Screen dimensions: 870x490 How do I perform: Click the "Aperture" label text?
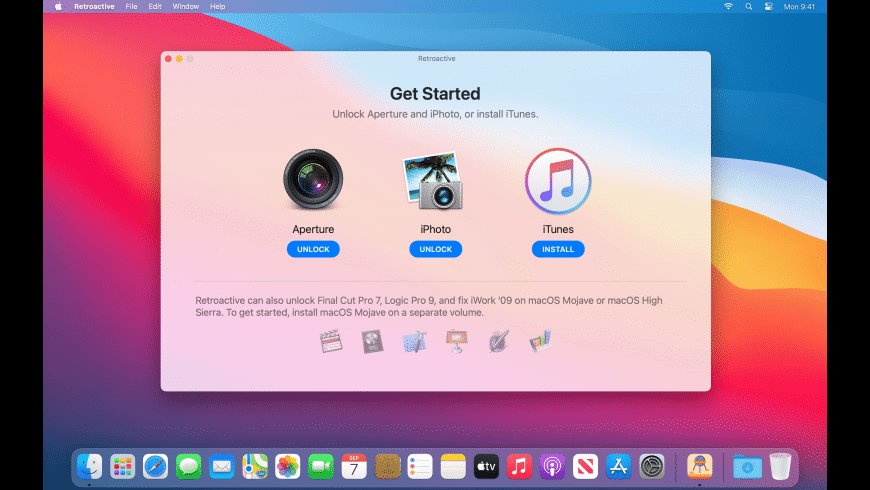pyautogui.click(x=313, y=229)
